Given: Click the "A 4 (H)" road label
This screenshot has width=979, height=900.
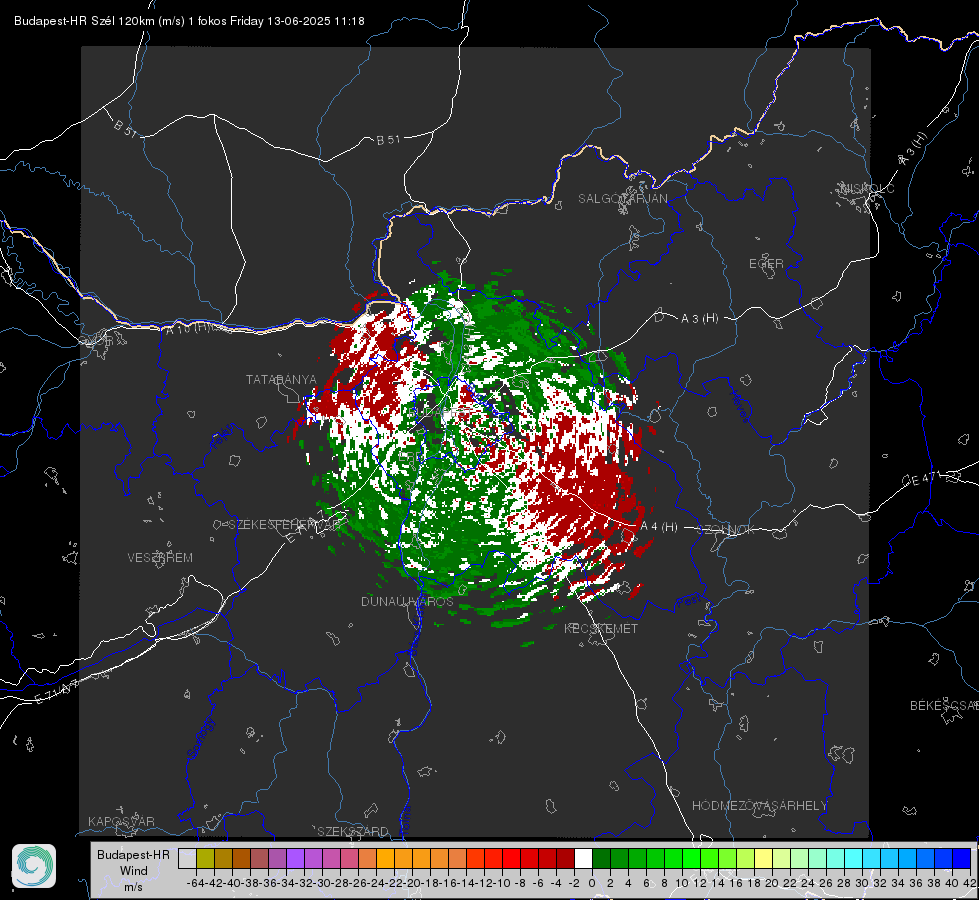Looking at the screenshot, I should 659,527.
